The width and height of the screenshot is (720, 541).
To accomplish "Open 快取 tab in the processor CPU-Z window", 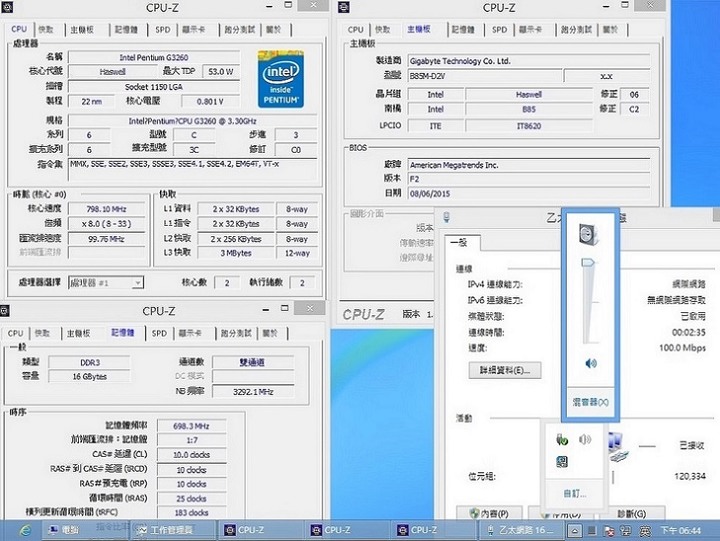I will (46, 29).
